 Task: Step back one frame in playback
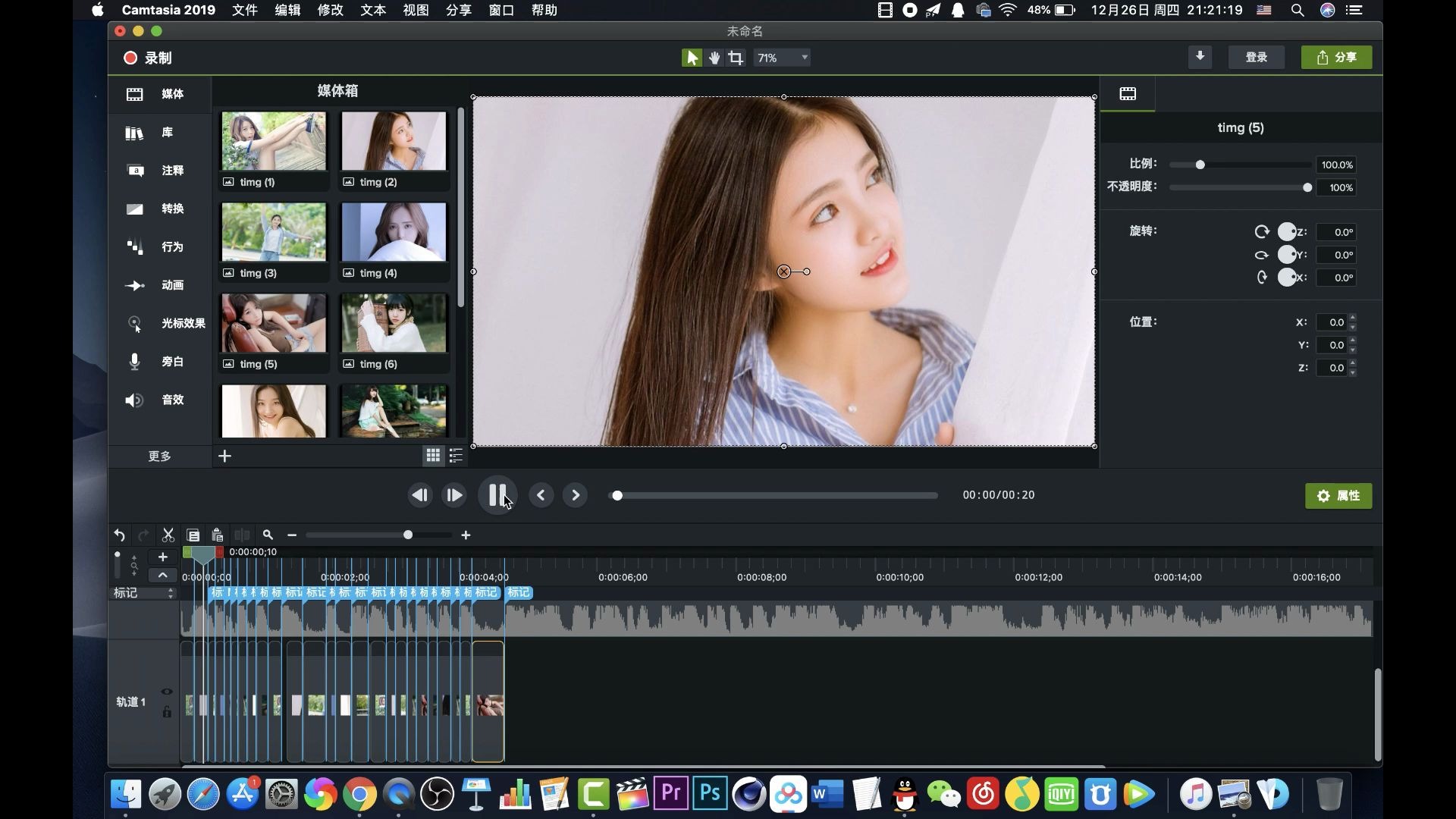[x=419, y=495]
